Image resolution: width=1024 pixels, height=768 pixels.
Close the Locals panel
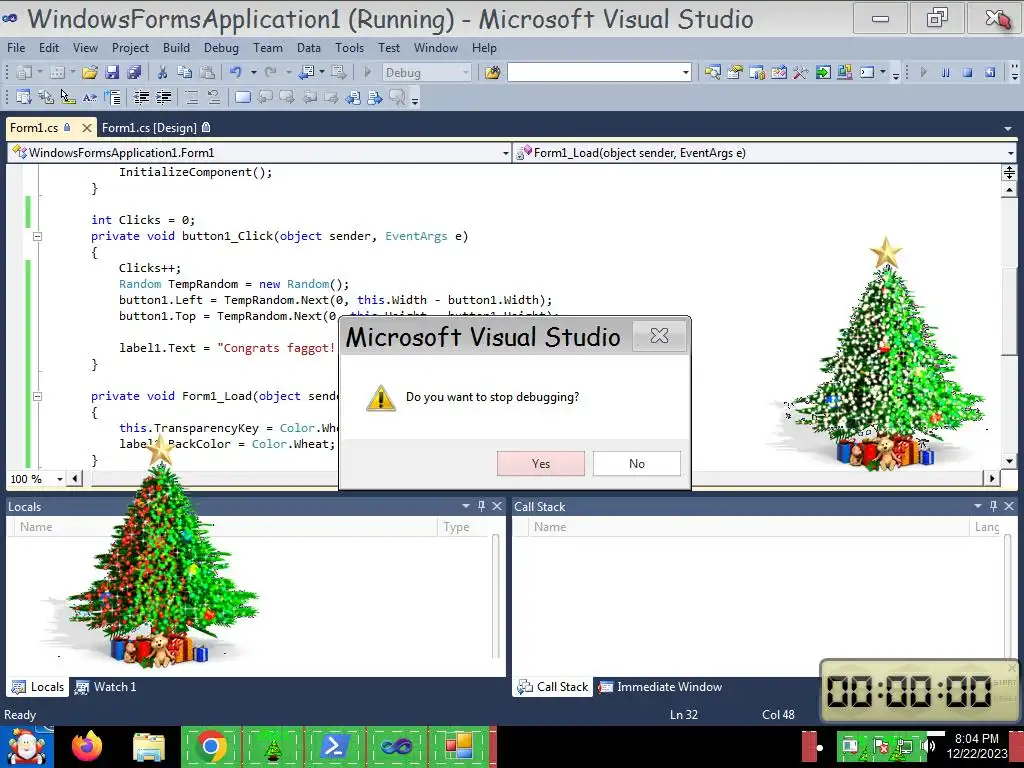[497, 506]
